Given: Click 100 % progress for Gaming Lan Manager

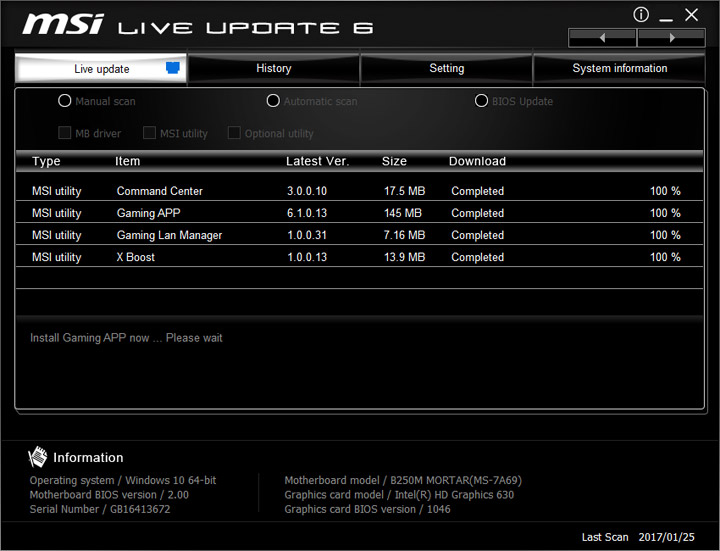Looking at the screenshot, I should point(665,235).
